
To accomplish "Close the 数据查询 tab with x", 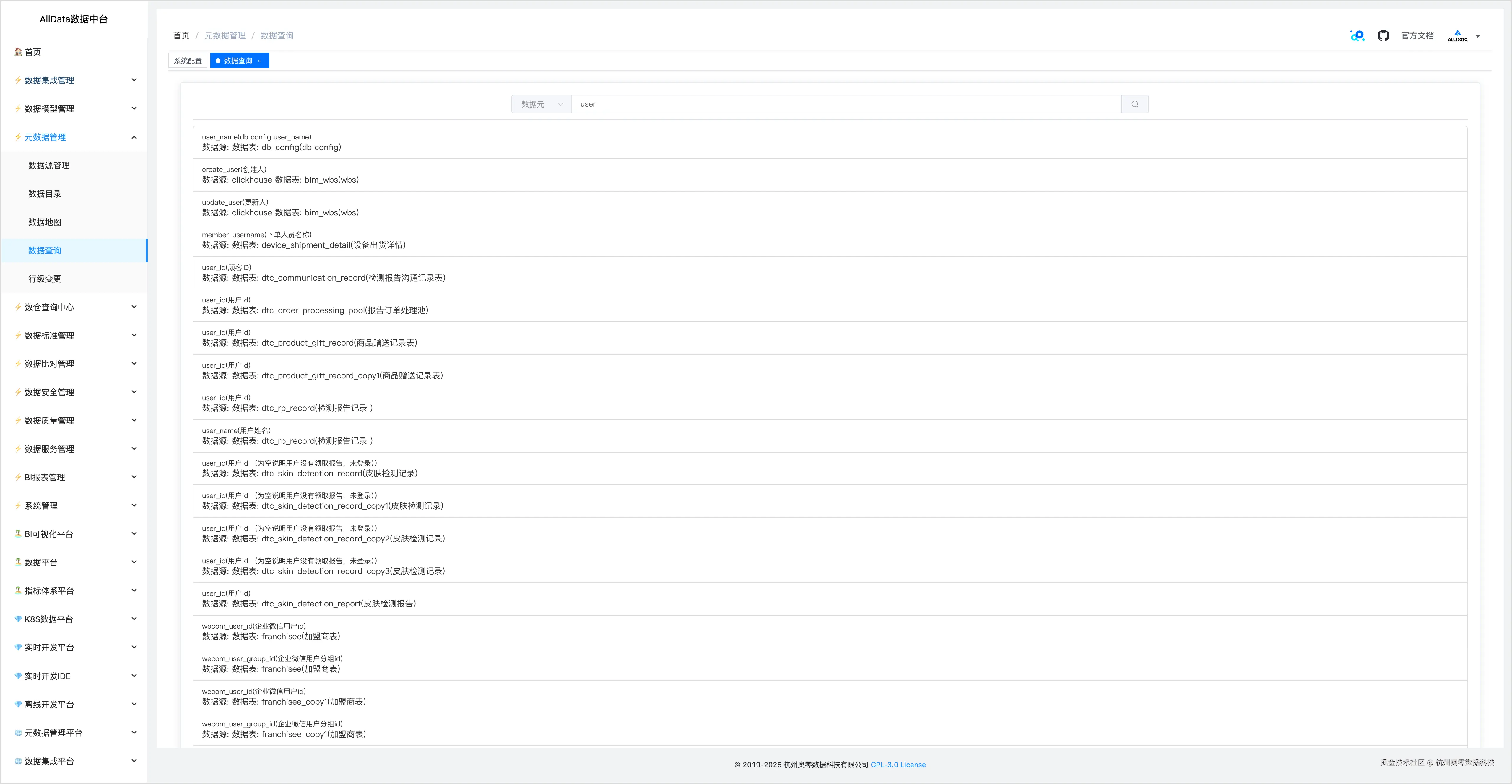I will 259,61.
